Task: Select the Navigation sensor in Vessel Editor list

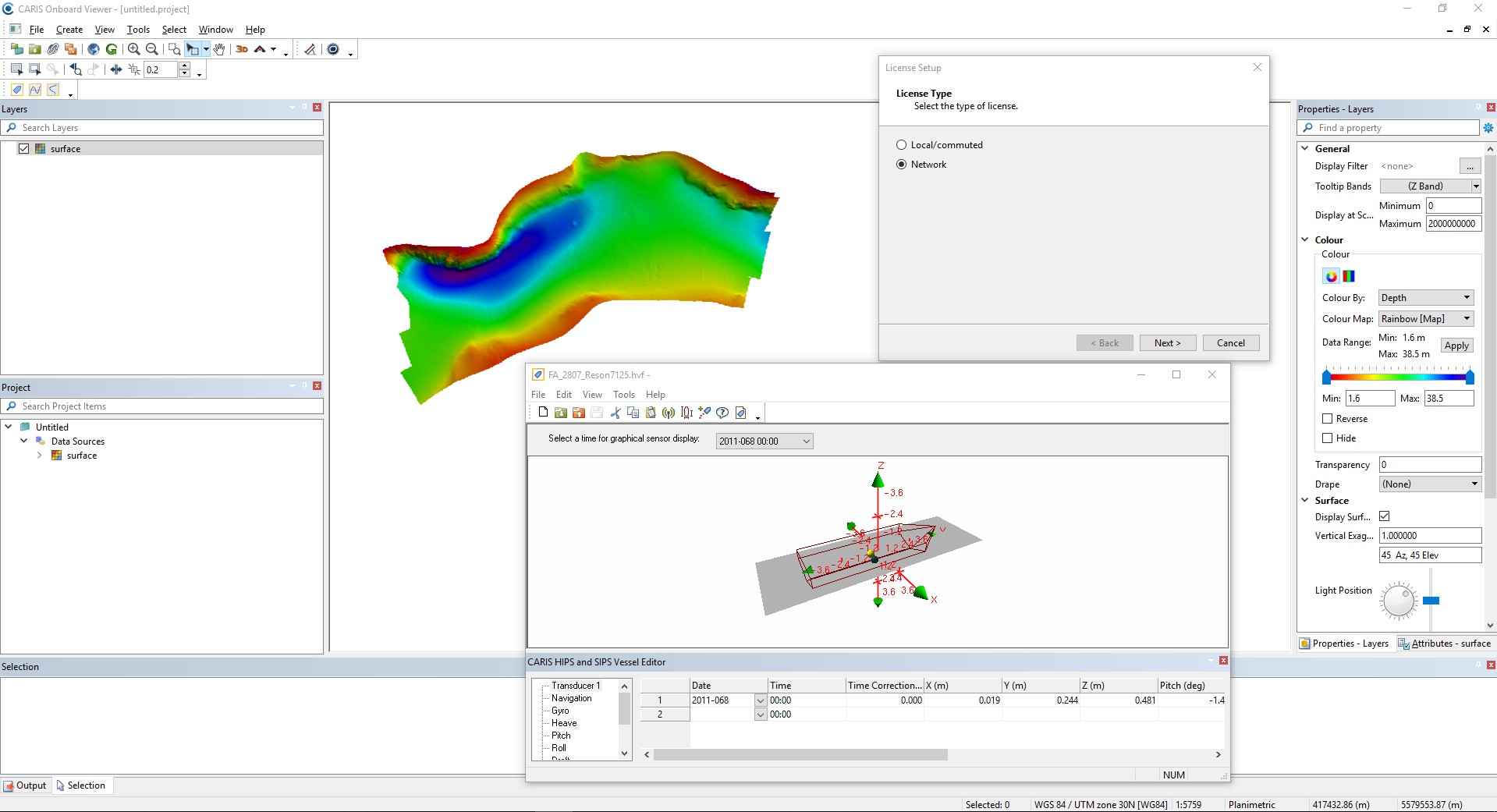Action: tap(572, 698)
